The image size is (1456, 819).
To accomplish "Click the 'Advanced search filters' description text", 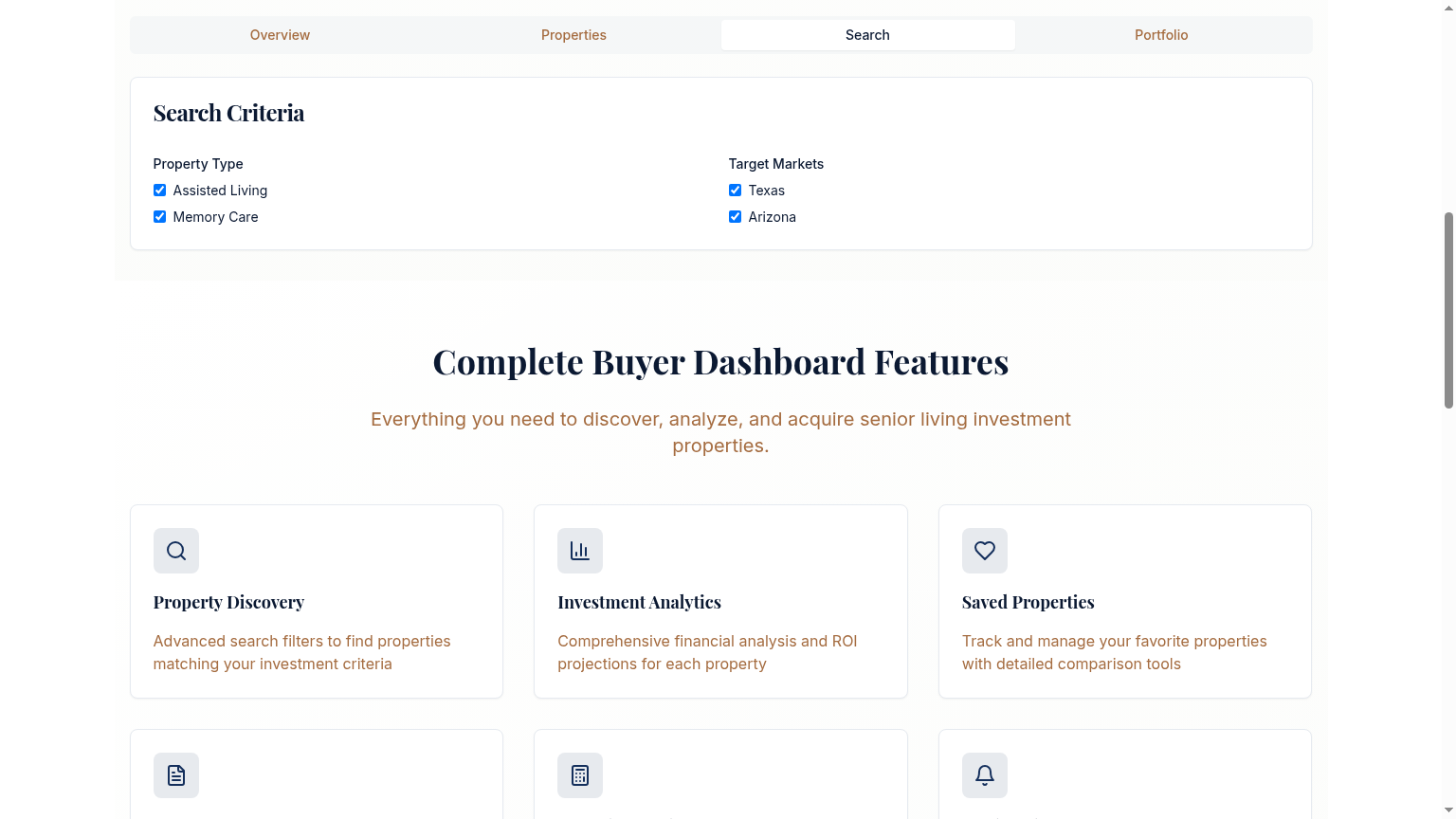I will click(301, 652).
